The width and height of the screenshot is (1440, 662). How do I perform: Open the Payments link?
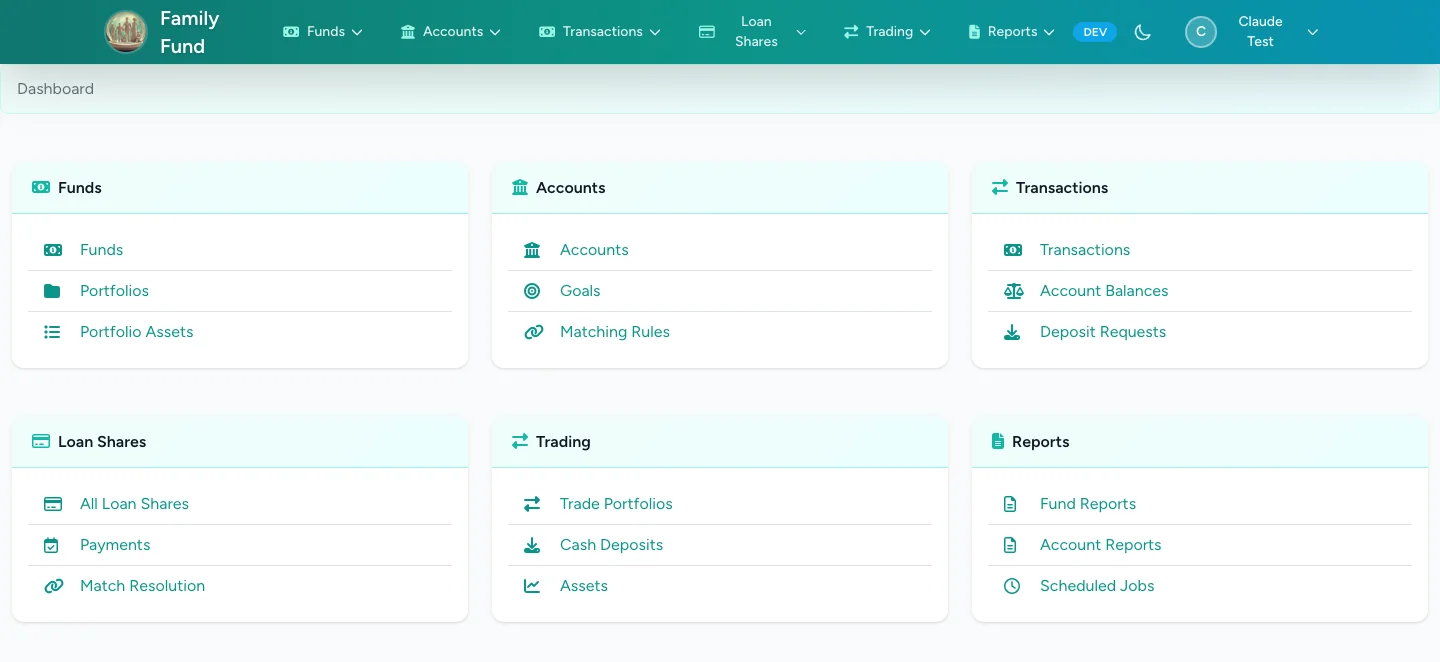pos(115,545)
